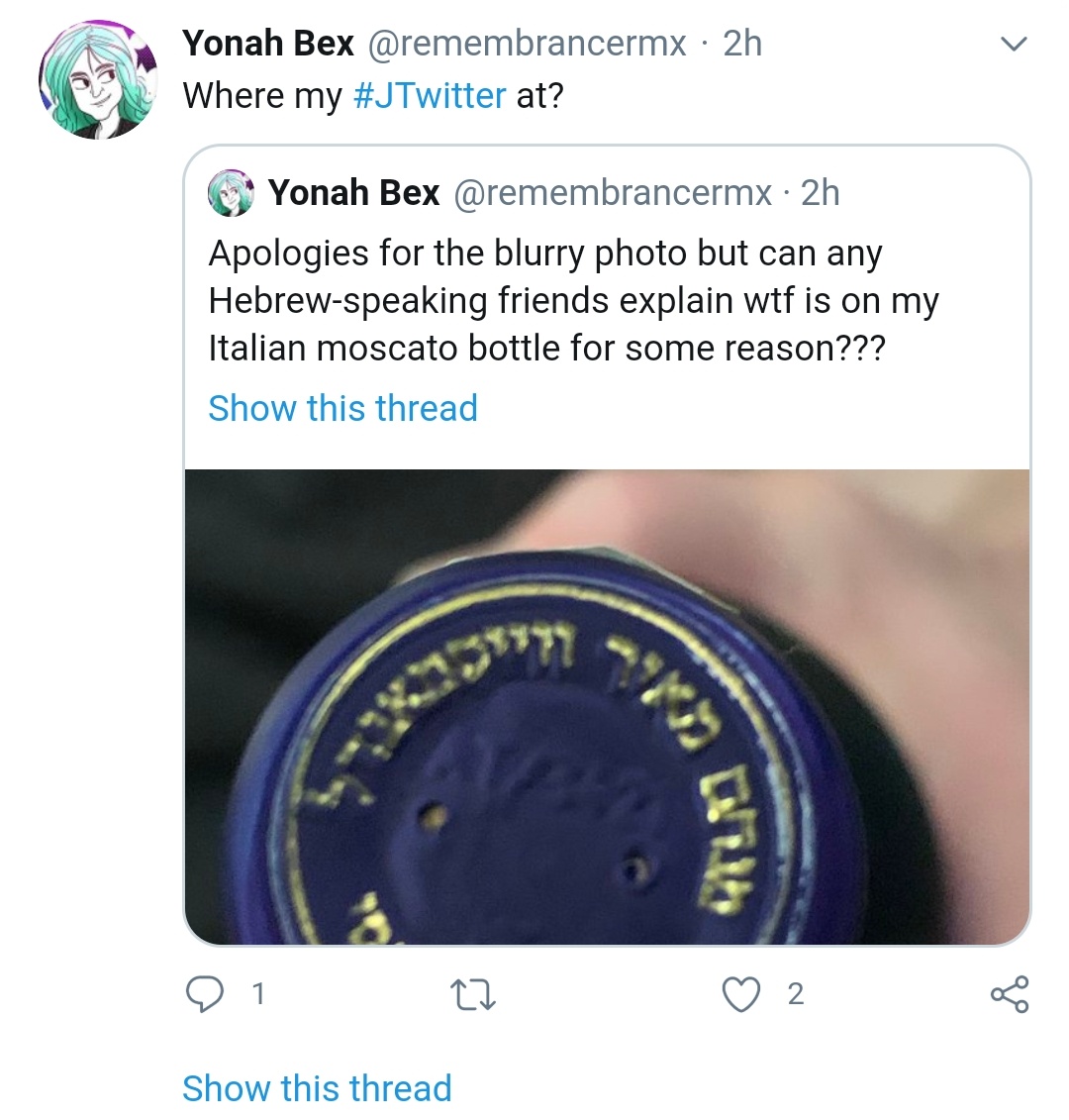The width and height of the screenshot is (1069, 1120).
Task: Like the tweet with the heart icon
Action: pos(741,994)
